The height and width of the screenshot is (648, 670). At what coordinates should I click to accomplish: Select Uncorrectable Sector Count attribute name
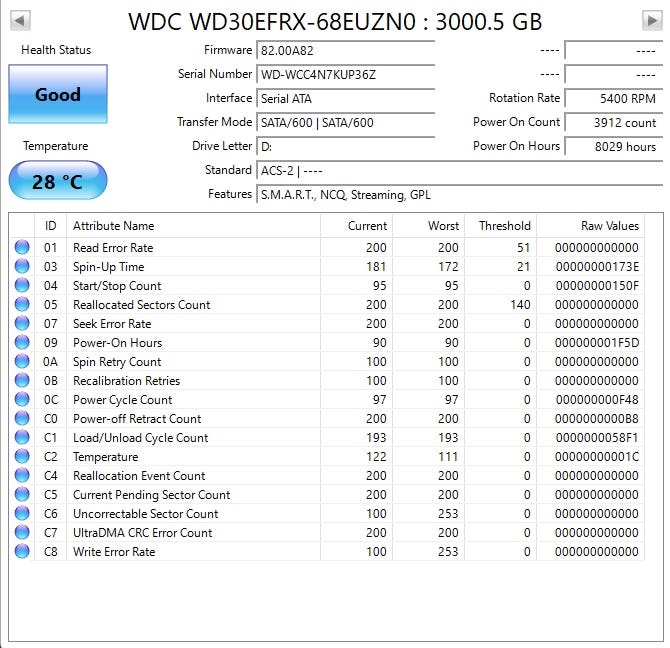click(x=145, y=514)
